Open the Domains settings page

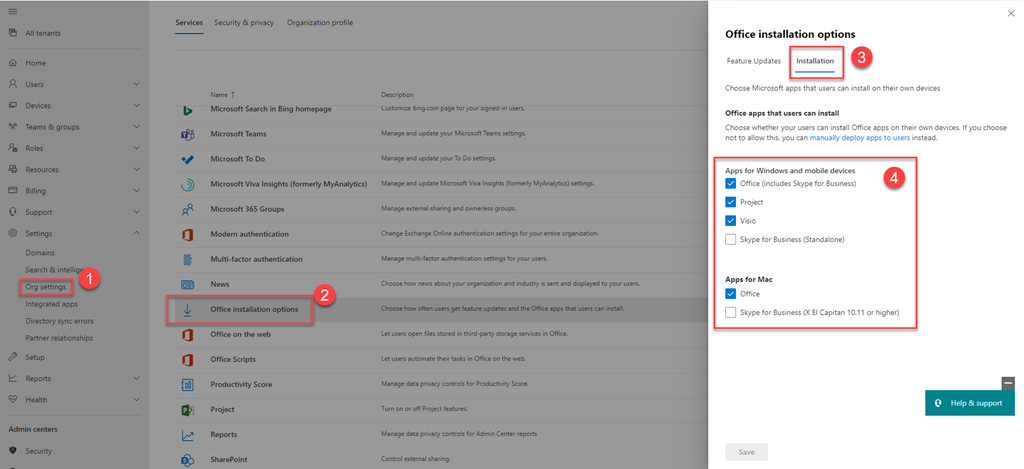tap(40, 253)
